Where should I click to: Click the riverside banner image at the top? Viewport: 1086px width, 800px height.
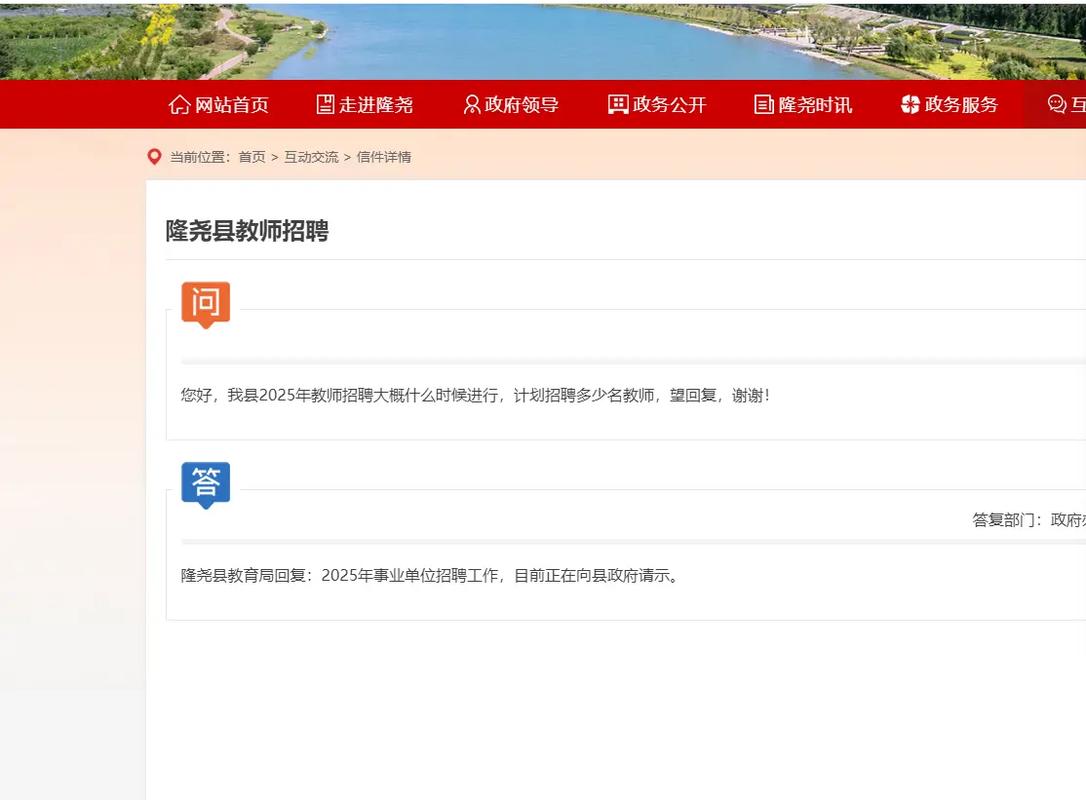click(x=543, y=37)
